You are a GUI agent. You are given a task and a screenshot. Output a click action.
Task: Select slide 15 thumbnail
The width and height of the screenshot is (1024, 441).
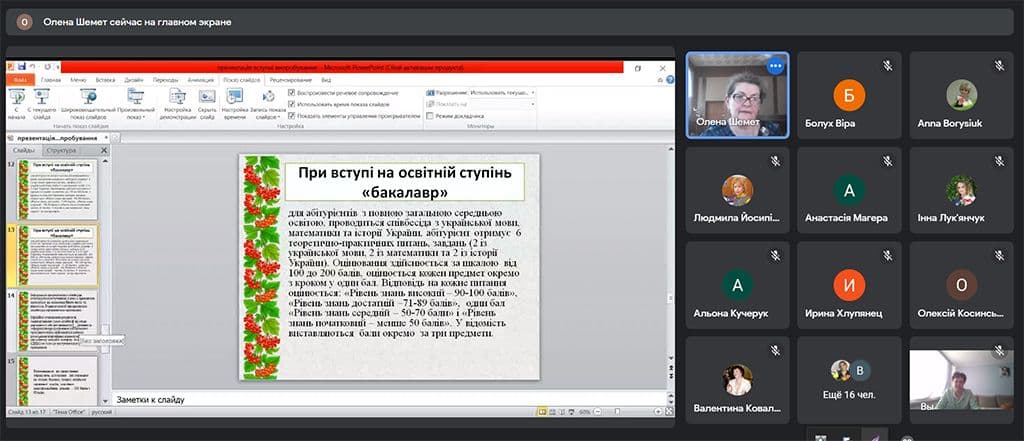58,380
